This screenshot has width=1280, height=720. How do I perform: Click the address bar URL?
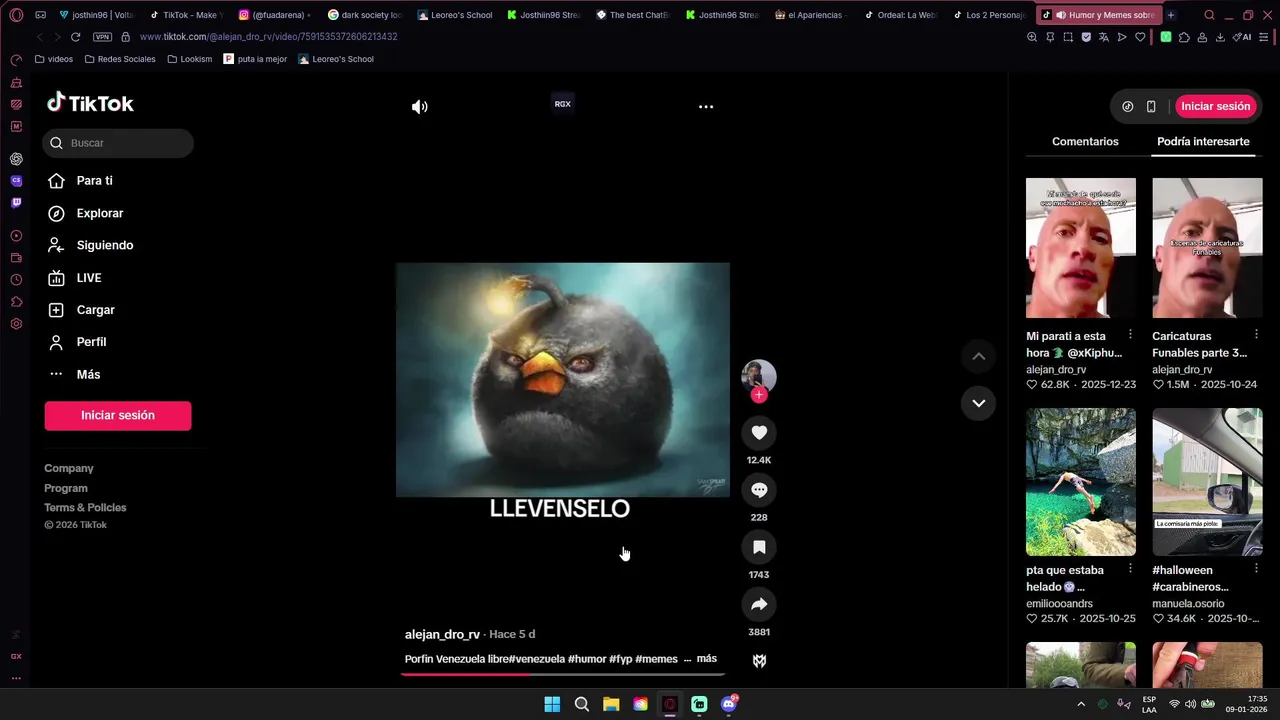click(x=268, y=37)
